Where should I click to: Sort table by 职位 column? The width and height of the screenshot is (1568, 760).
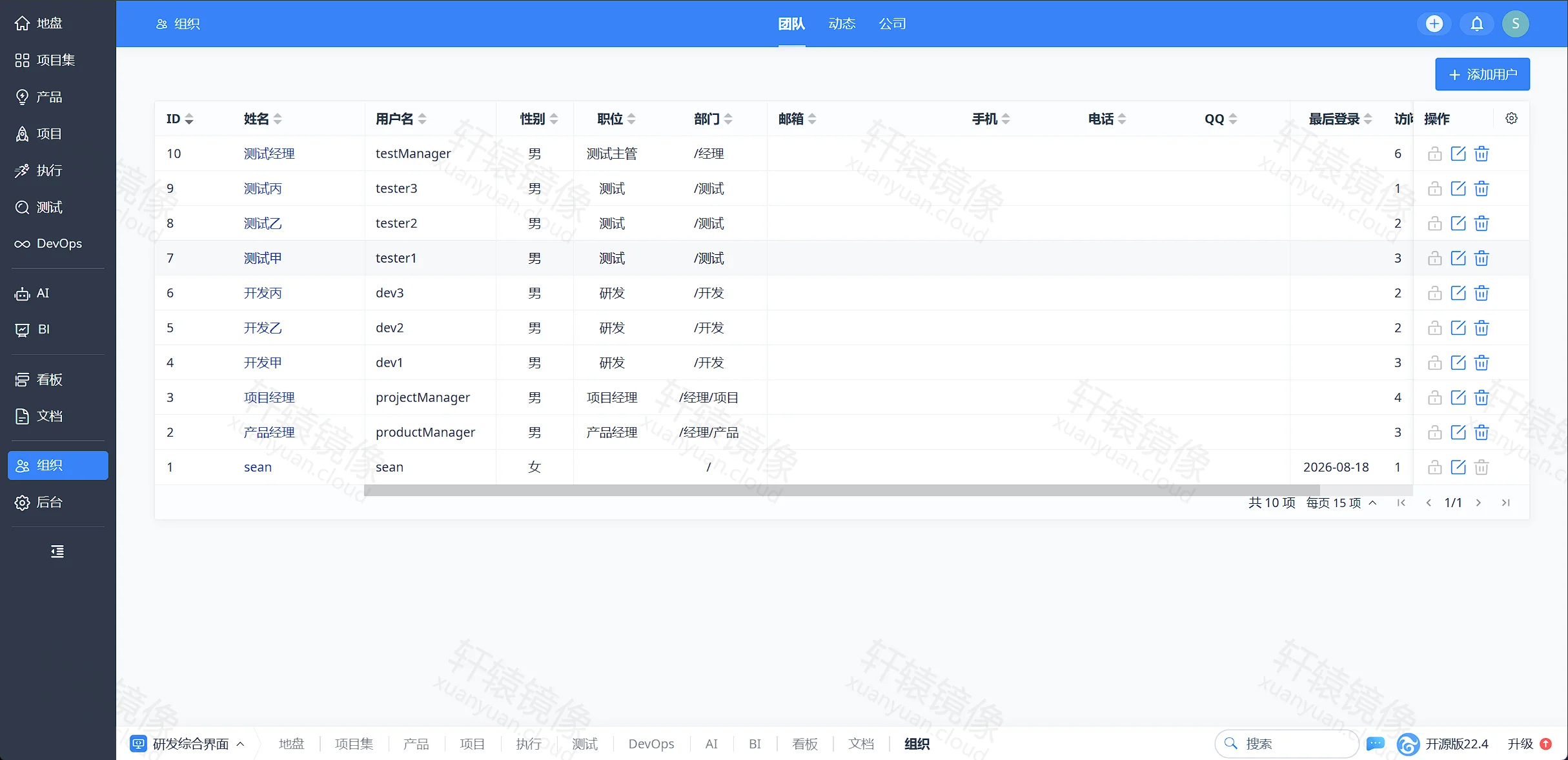[x=616, y=119]
